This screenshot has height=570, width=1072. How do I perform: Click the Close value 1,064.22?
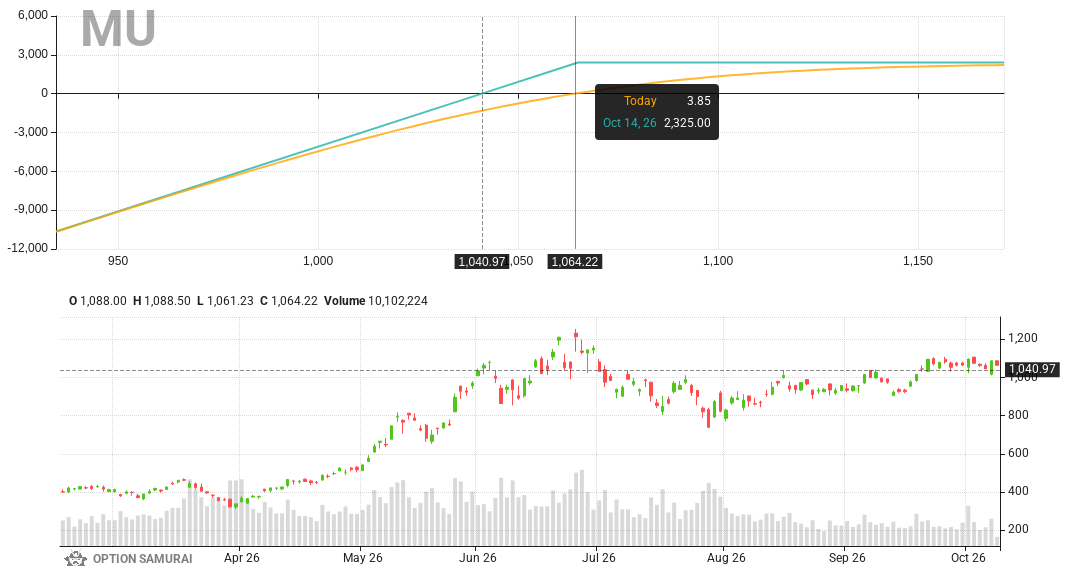click(x=295, y=301)
